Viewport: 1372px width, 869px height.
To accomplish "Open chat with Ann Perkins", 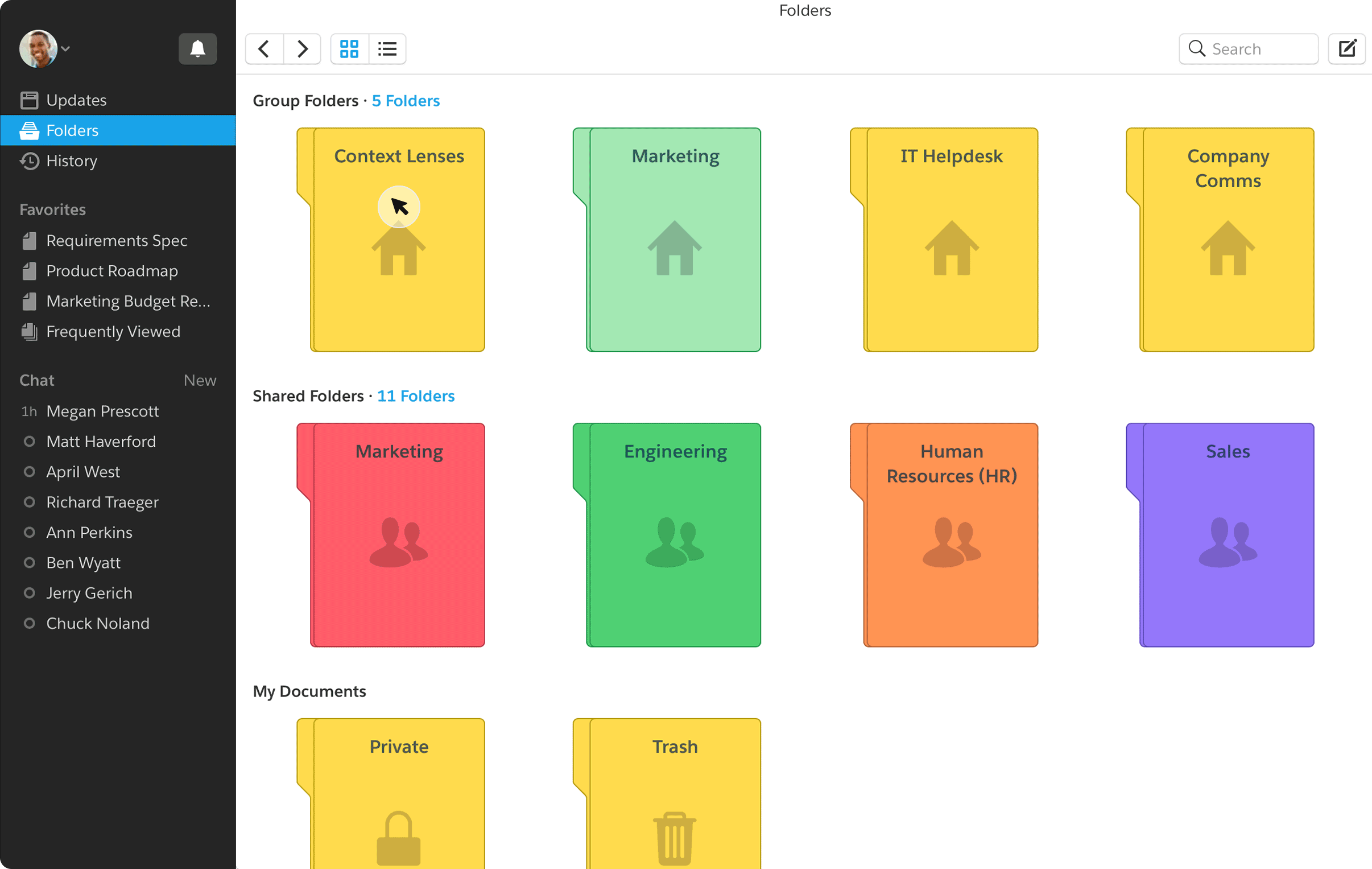I will click(118, 532).
